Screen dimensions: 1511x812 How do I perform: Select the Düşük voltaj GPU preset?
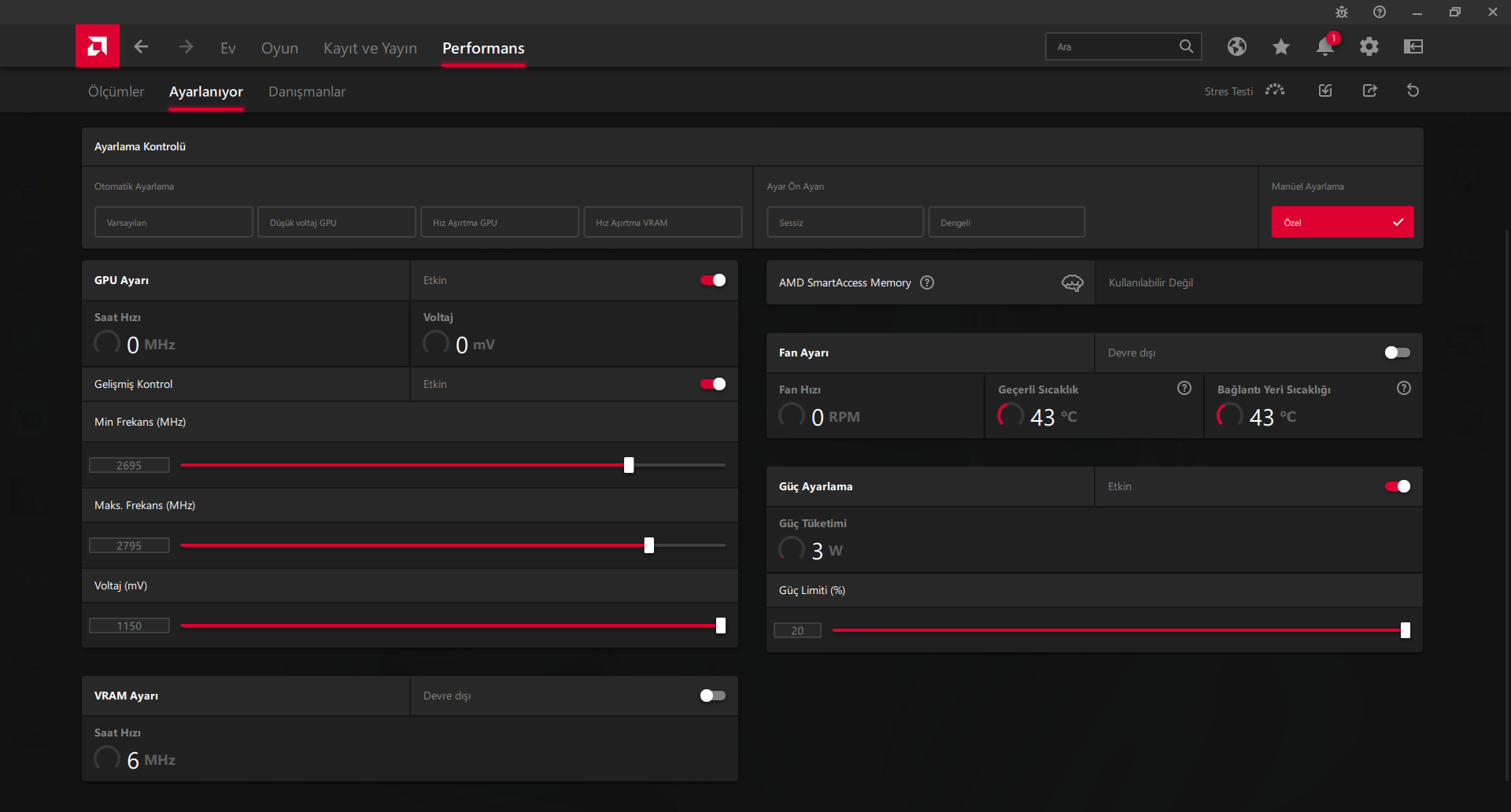point(336,223)
